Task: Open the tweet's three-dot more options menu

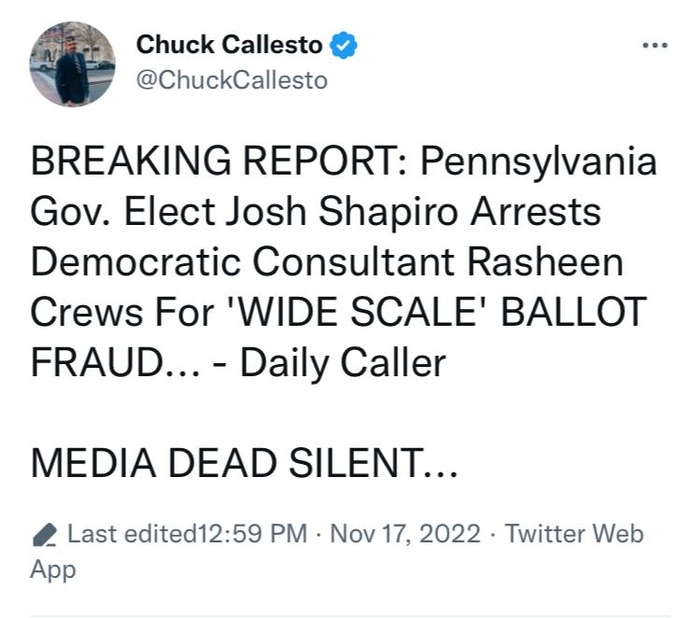Action: (x=654, y=46)
